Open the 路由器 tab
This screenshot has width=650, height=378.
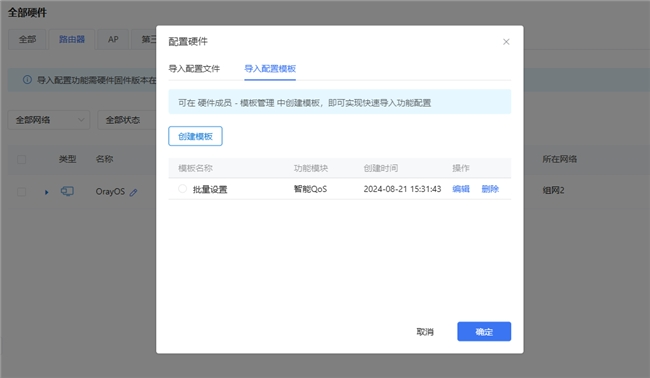[72, 39]
